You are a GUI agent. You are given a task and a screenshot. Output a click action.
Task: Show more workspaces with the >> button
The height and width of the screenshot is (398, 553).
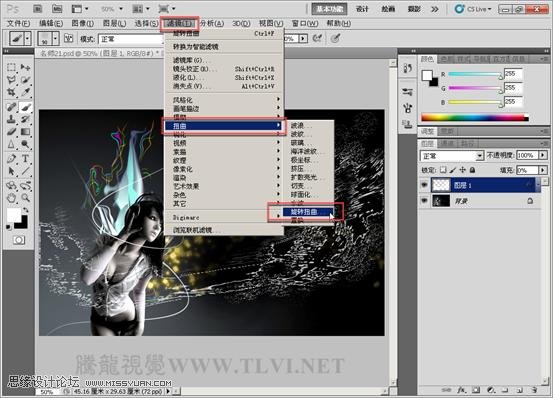[x=435, y=9]
